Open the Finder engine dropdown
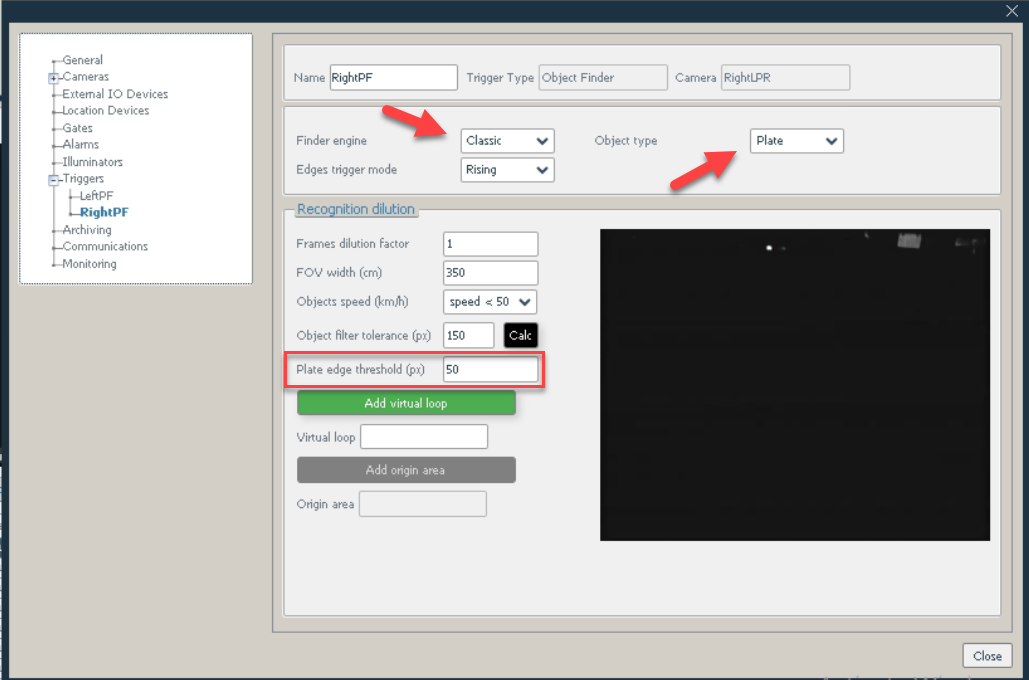The height and width of the screenshot is (680, 1029). [x=506, y=141]
